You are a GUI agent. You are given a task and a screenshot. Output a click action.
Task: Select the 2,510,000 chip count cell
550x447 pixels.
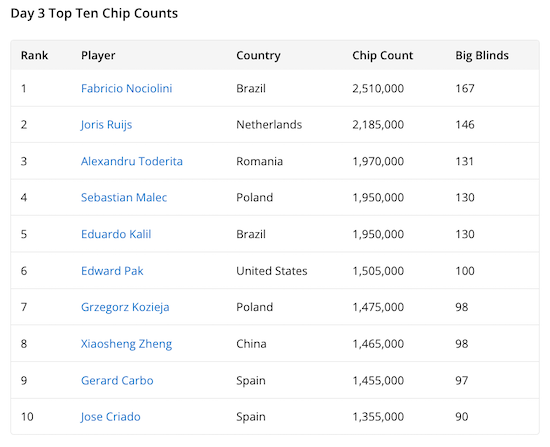(378, 88)
